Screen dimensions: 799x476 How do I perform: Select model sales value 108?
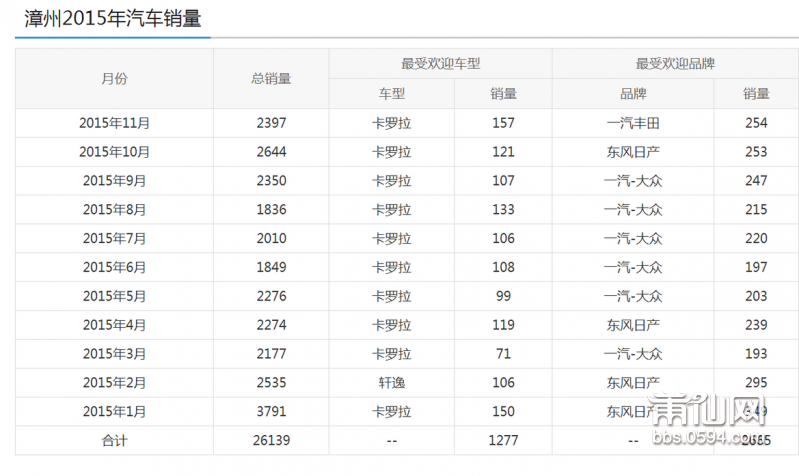[503, 268]
